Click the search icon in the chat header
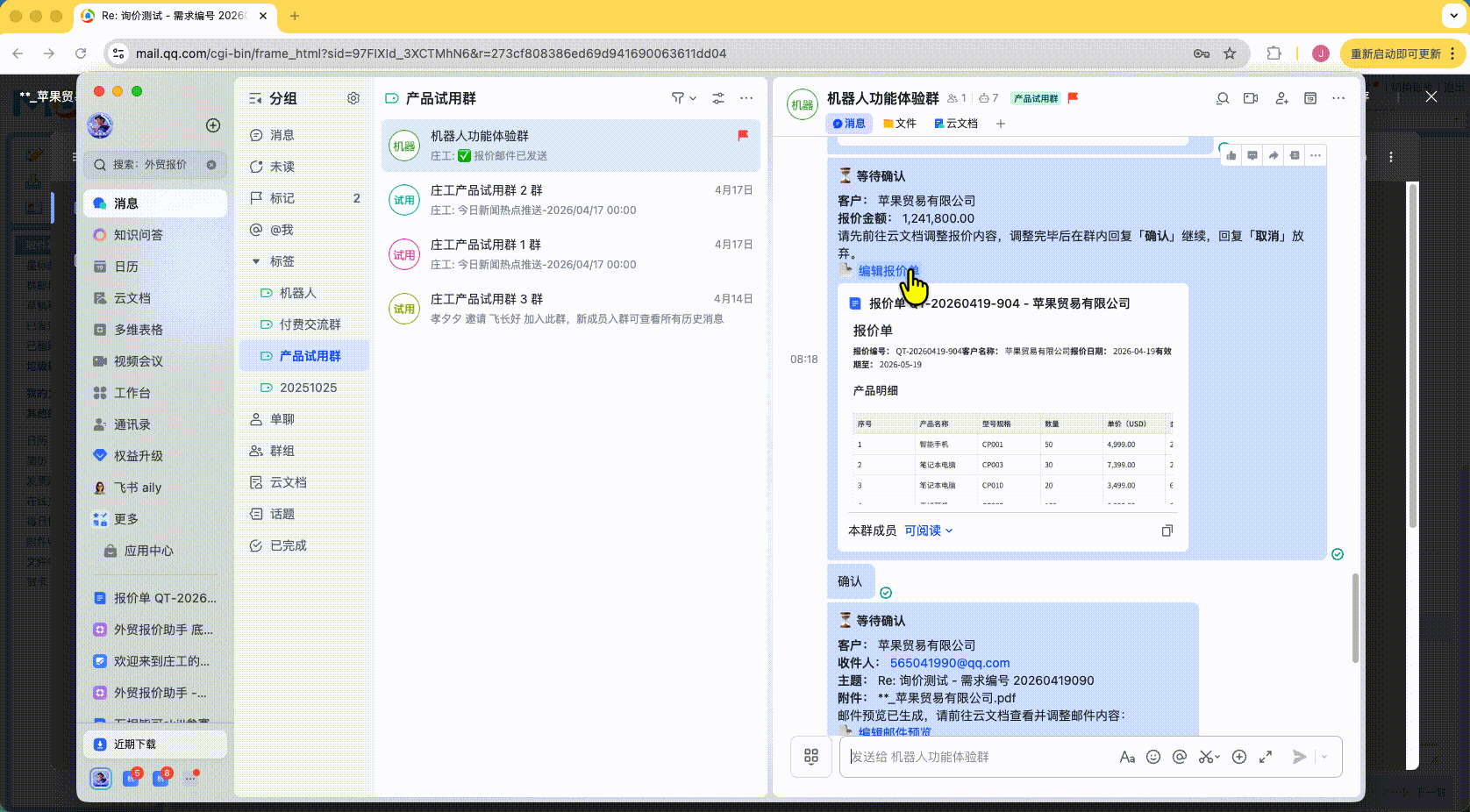Screen dimensions: 1470x812 [x=1222, y=98]
